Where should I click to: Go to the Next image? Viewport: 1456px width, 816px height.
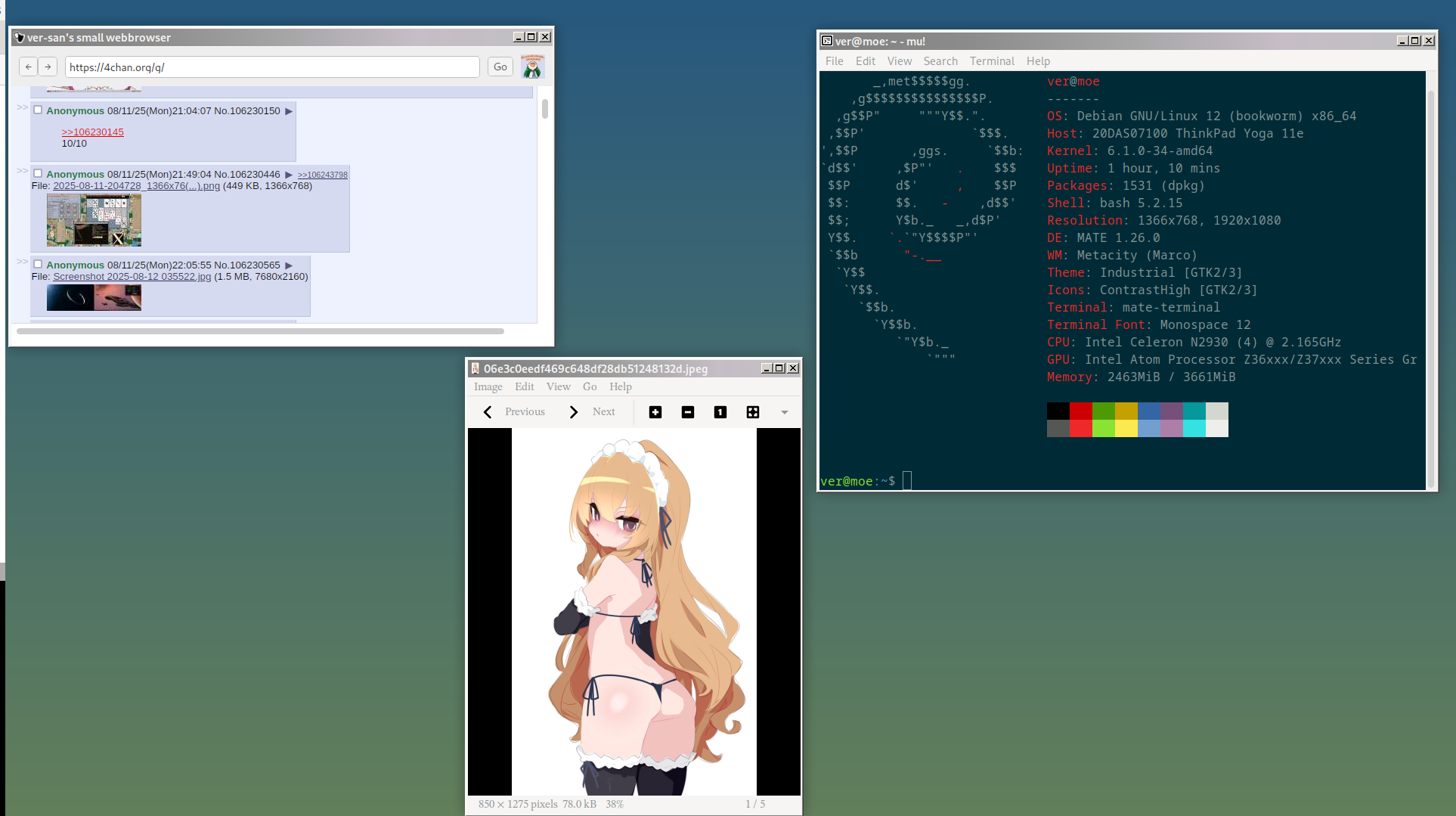coord(593,412)
